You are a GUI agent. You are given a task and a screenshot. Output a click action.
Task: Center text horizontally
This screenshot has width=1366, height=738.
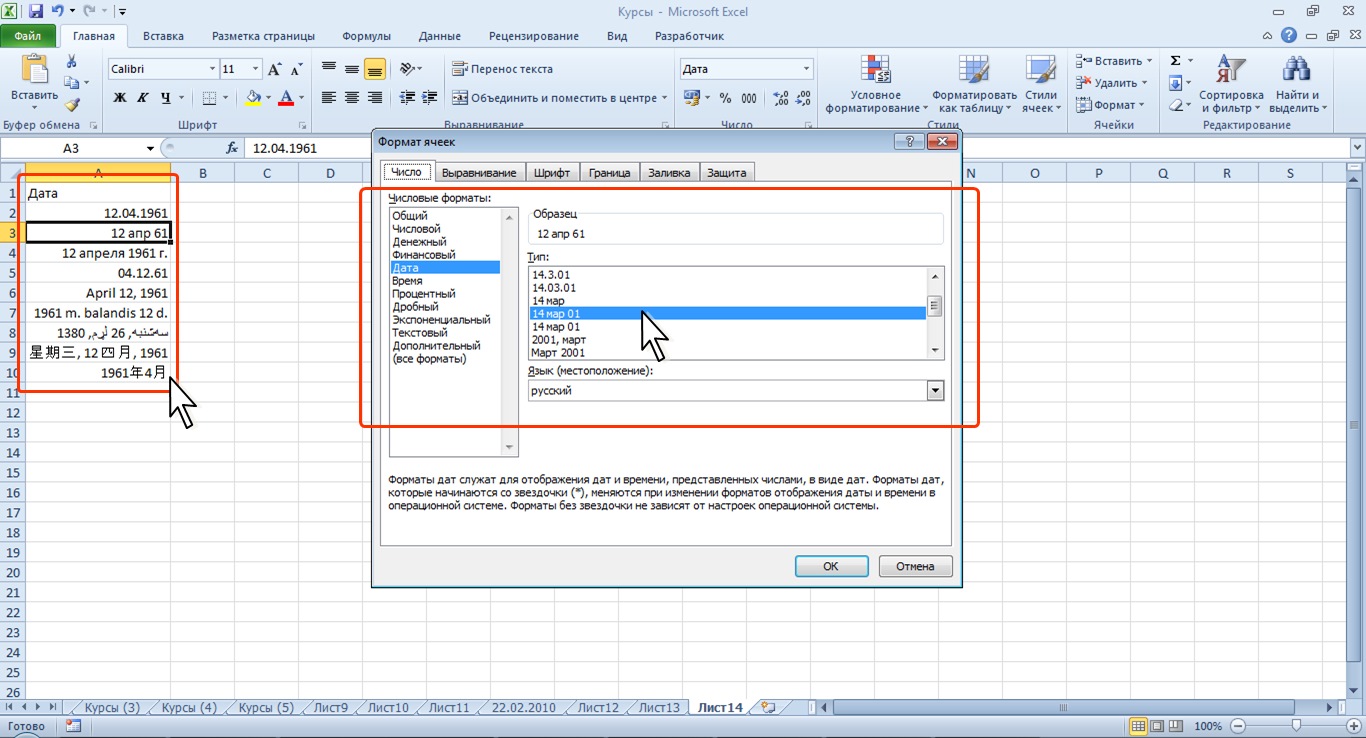click(x=352, y=98)
